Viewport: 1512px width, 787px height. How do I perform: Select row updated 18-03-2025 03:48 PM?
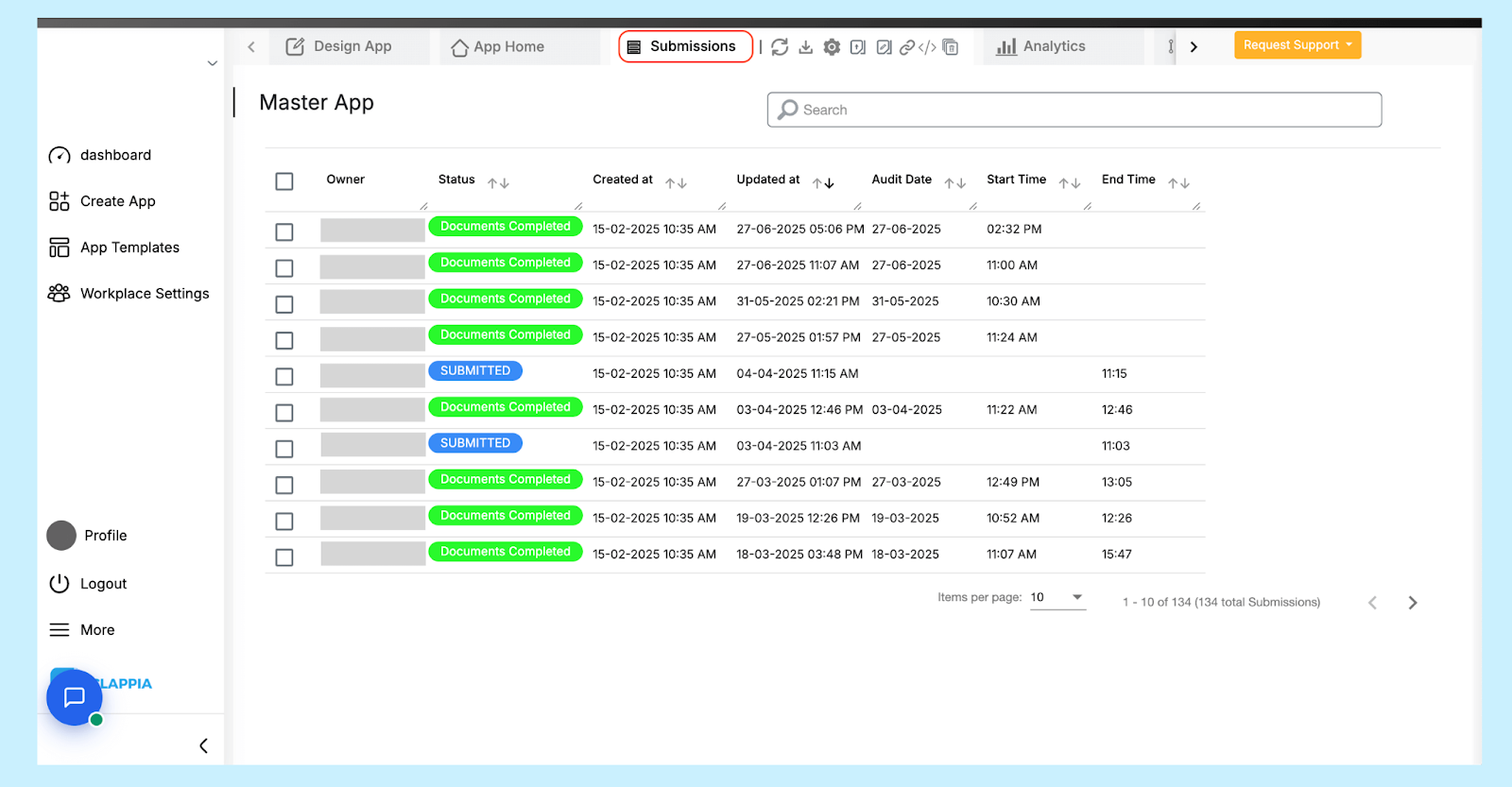[x=284, y=557]
